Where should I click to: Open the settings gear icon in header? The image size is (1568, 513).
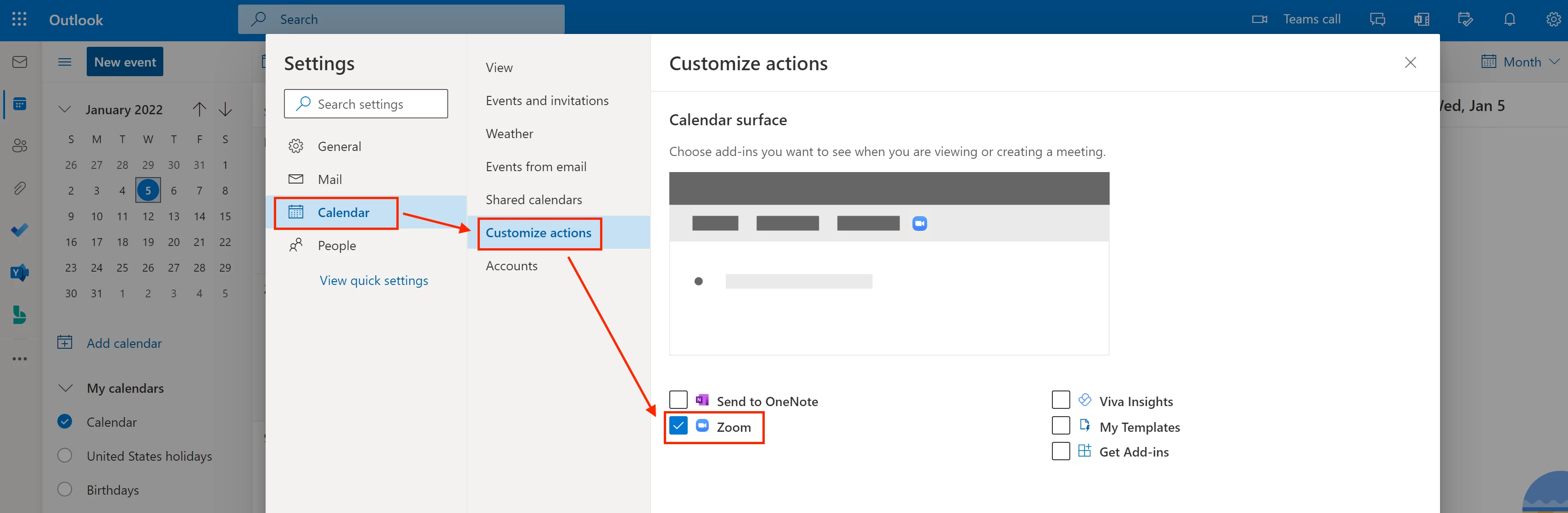1553,19
